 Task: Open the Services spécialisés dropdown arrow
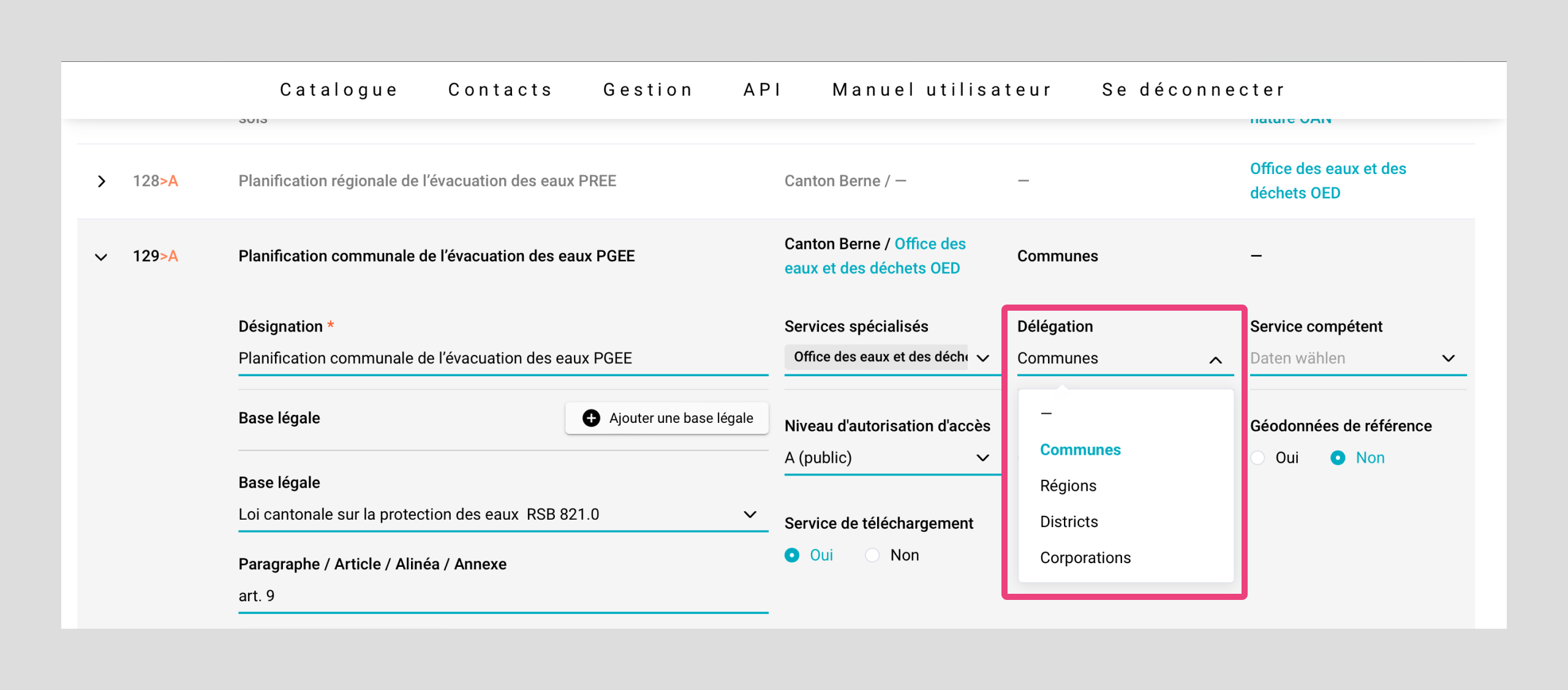pos(982,358)
